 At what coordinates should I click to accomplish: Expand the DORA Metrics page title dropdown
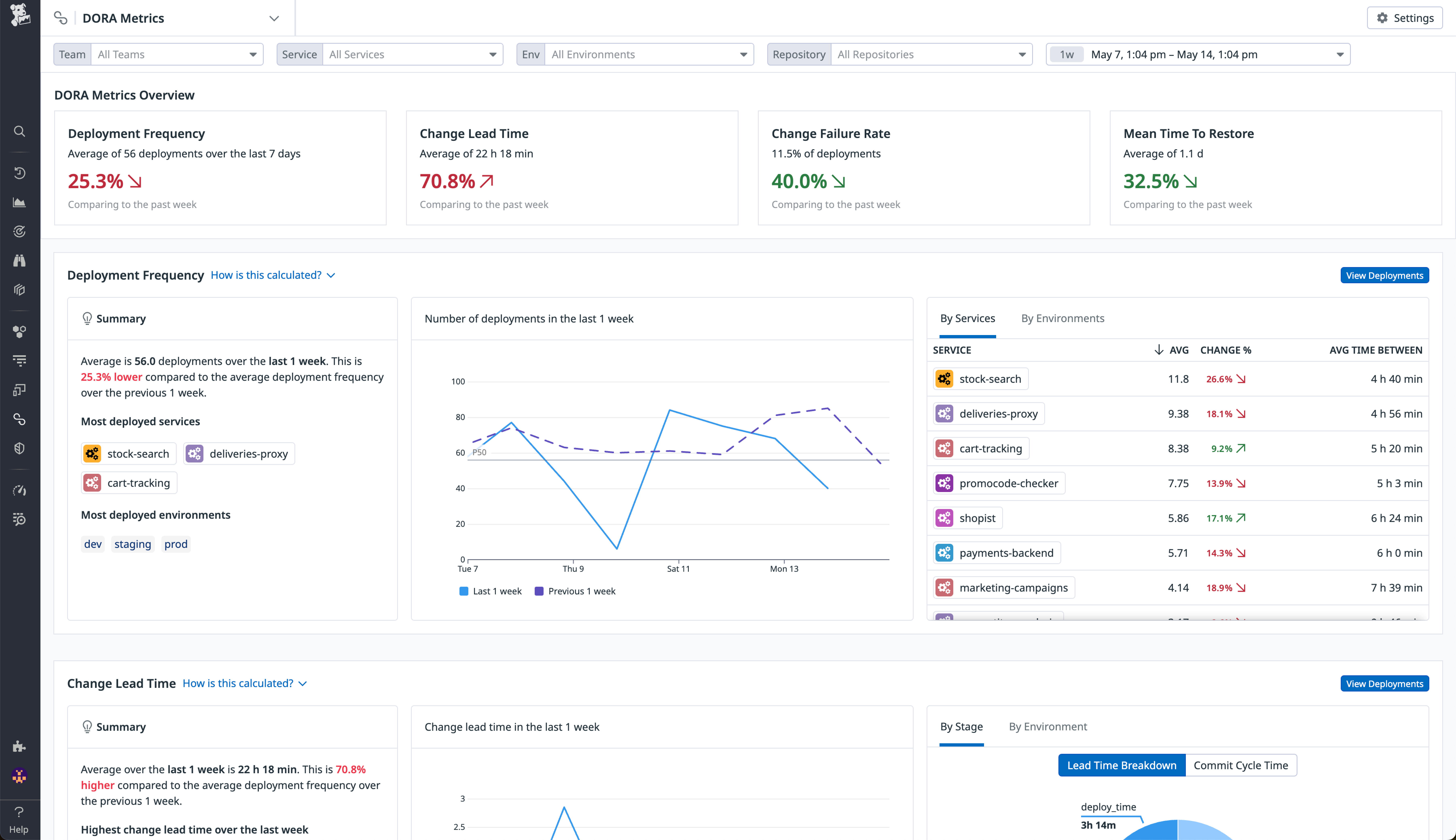click(x=273, y=18)
